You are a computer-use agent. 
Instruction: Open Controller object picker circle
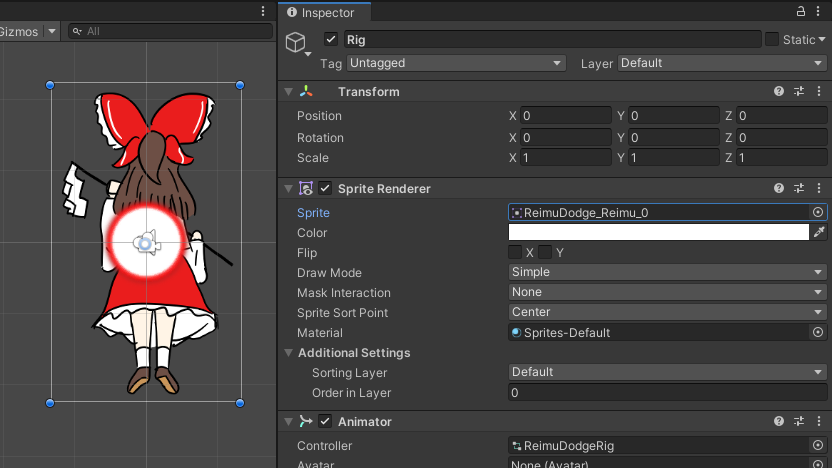818,446
